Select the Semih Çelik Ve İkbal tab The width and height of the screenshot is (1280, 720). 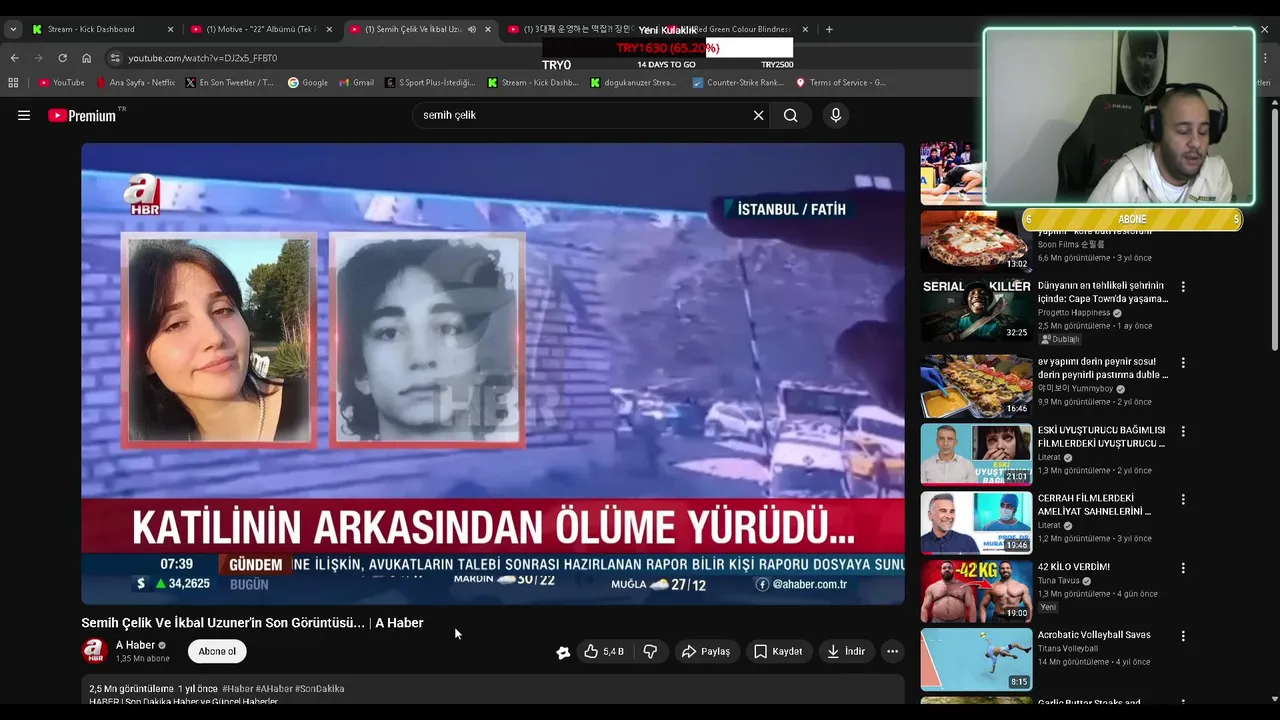click(x=418, y=29)
